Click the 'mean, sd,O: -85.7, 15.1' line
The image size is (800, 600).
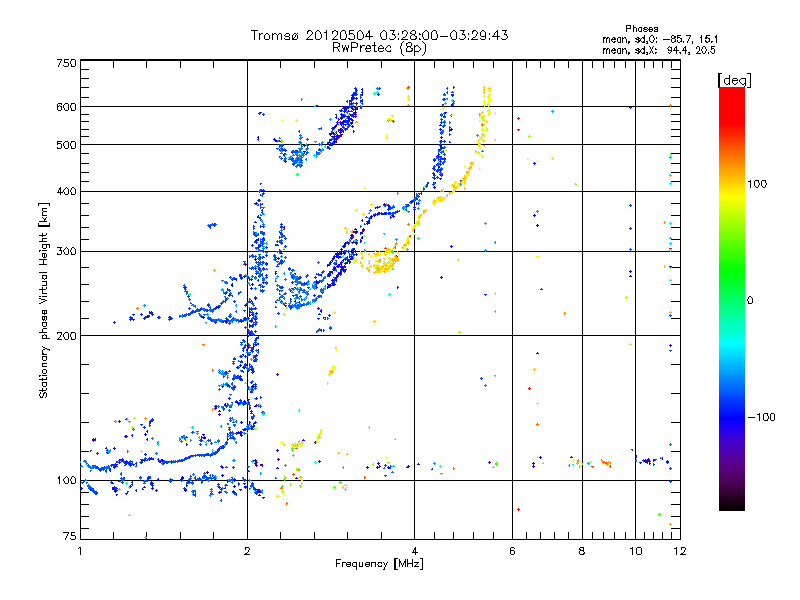click(x=660, y=39)
